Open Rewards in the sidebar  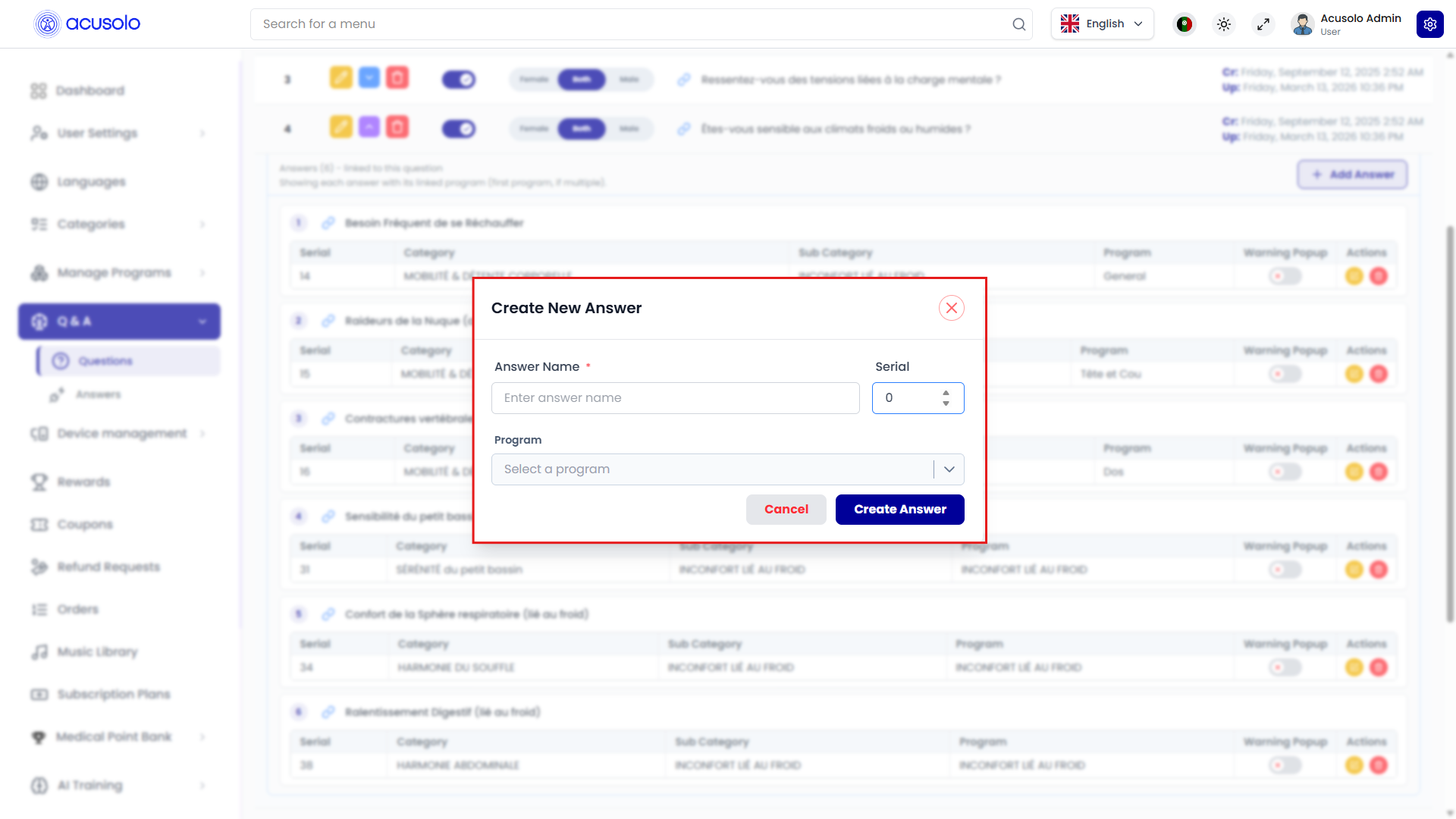tap(119, 482)
